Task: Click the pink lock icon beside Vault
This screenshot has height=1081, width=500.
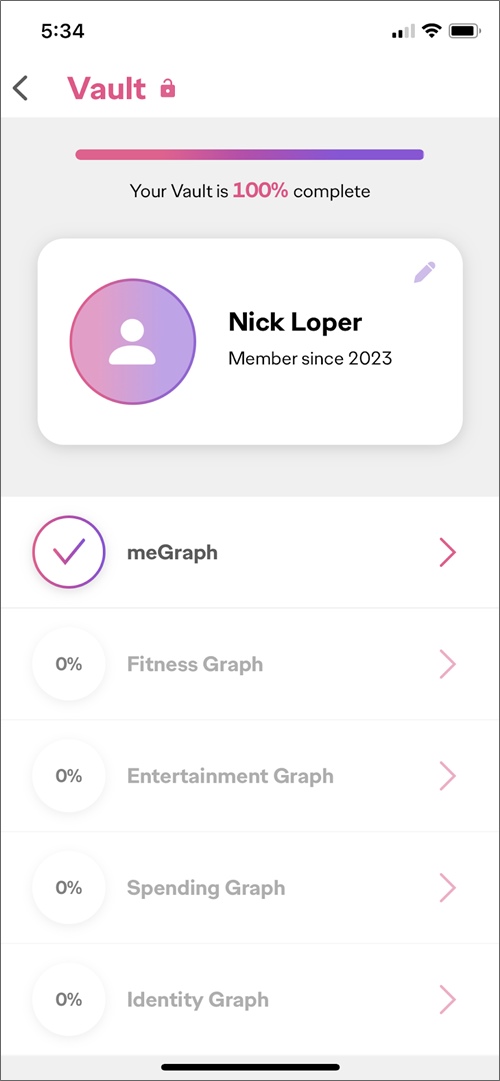Action: 168,88
